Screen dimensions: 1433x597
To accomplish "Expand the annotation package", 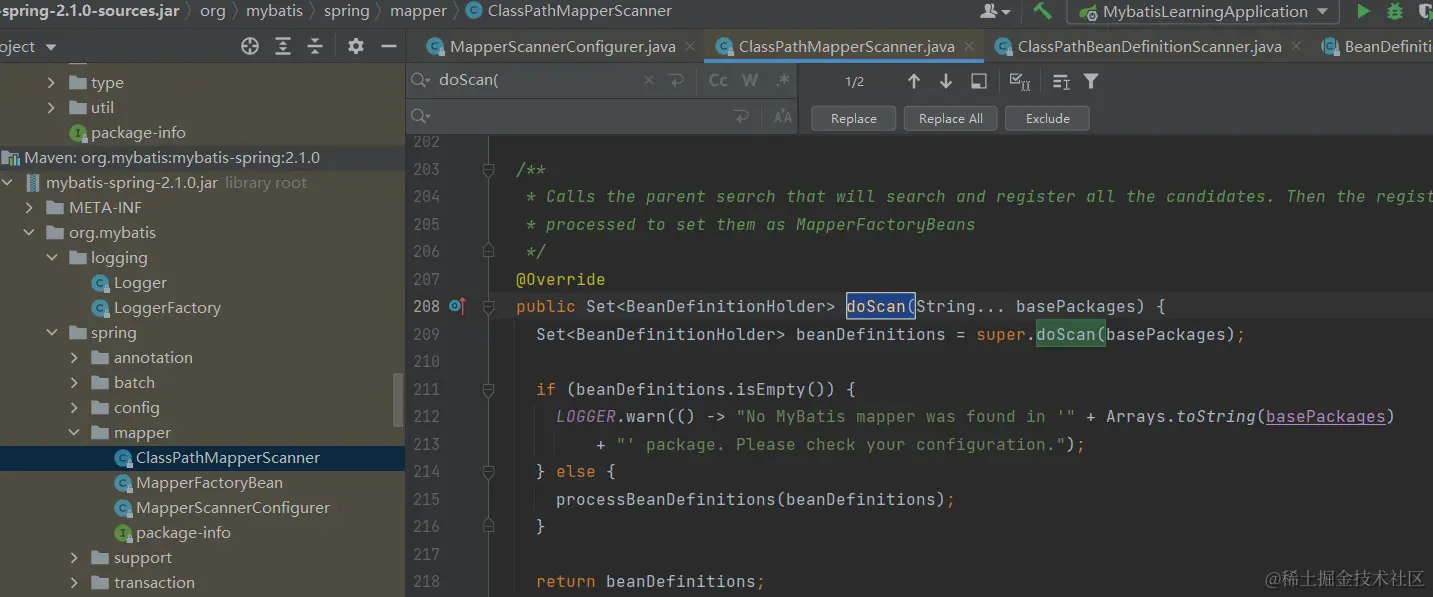I will point(74,357).
